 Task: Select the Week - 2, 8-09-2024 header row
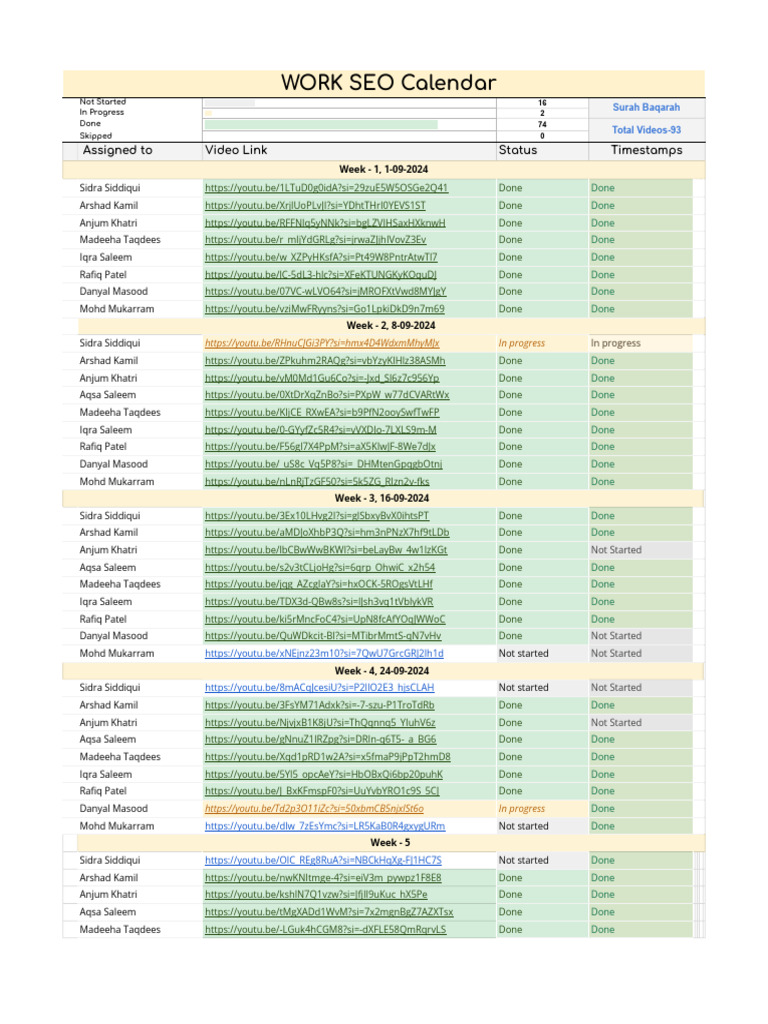click(x=391, y=325)
